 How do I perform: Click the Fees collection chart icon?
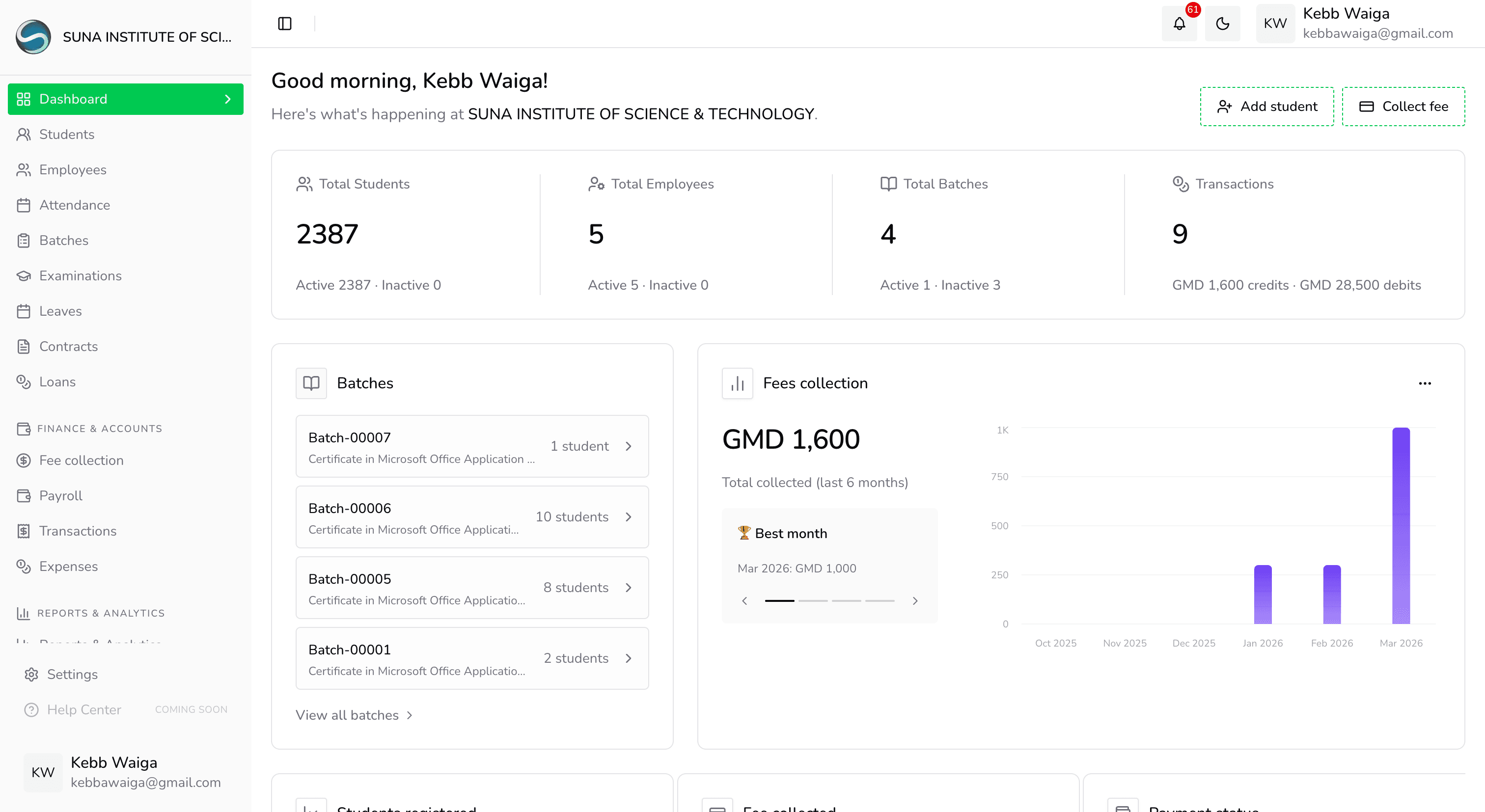737,382
